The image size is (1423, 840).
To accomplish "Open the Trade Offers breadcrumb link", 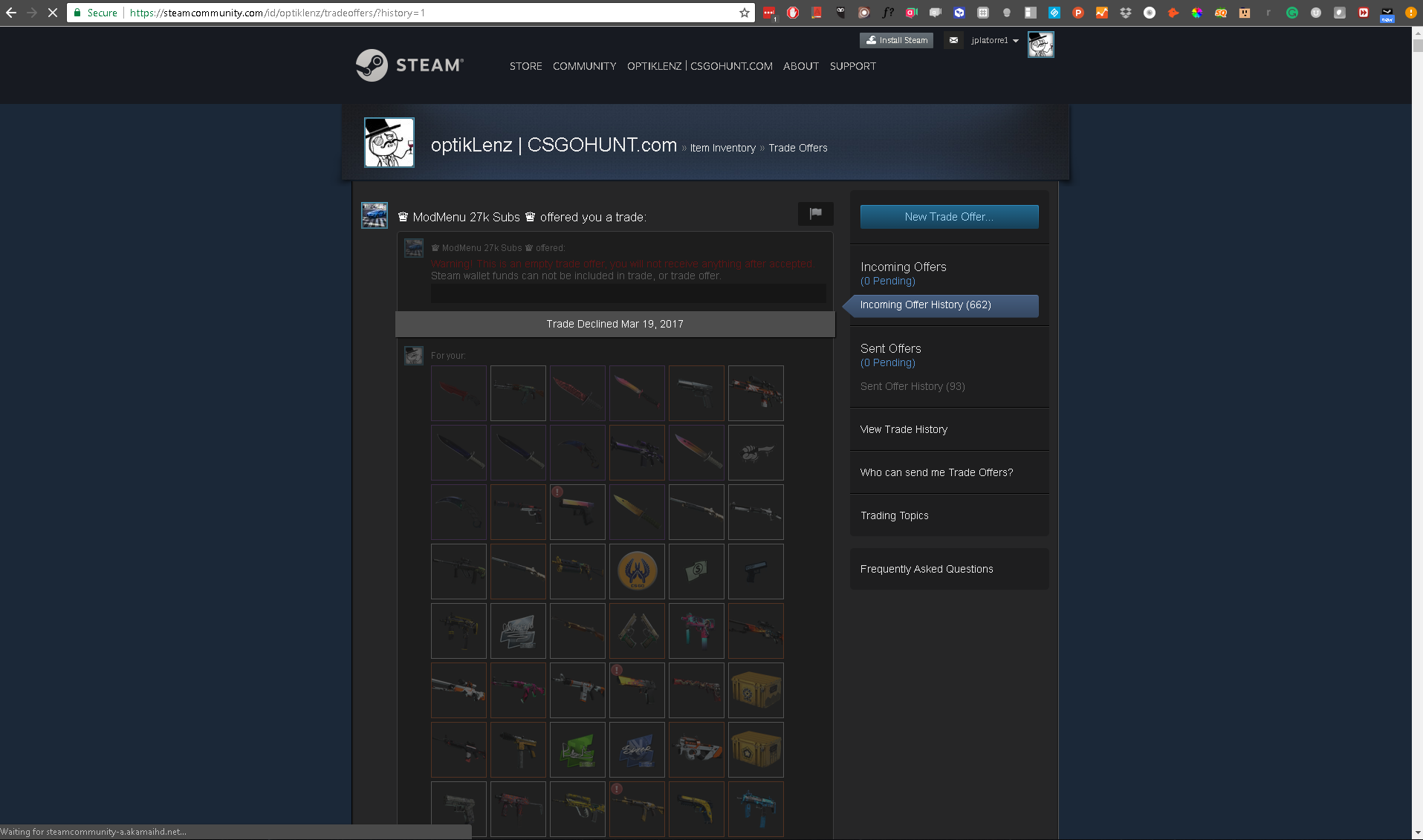I will pos(798,148).
